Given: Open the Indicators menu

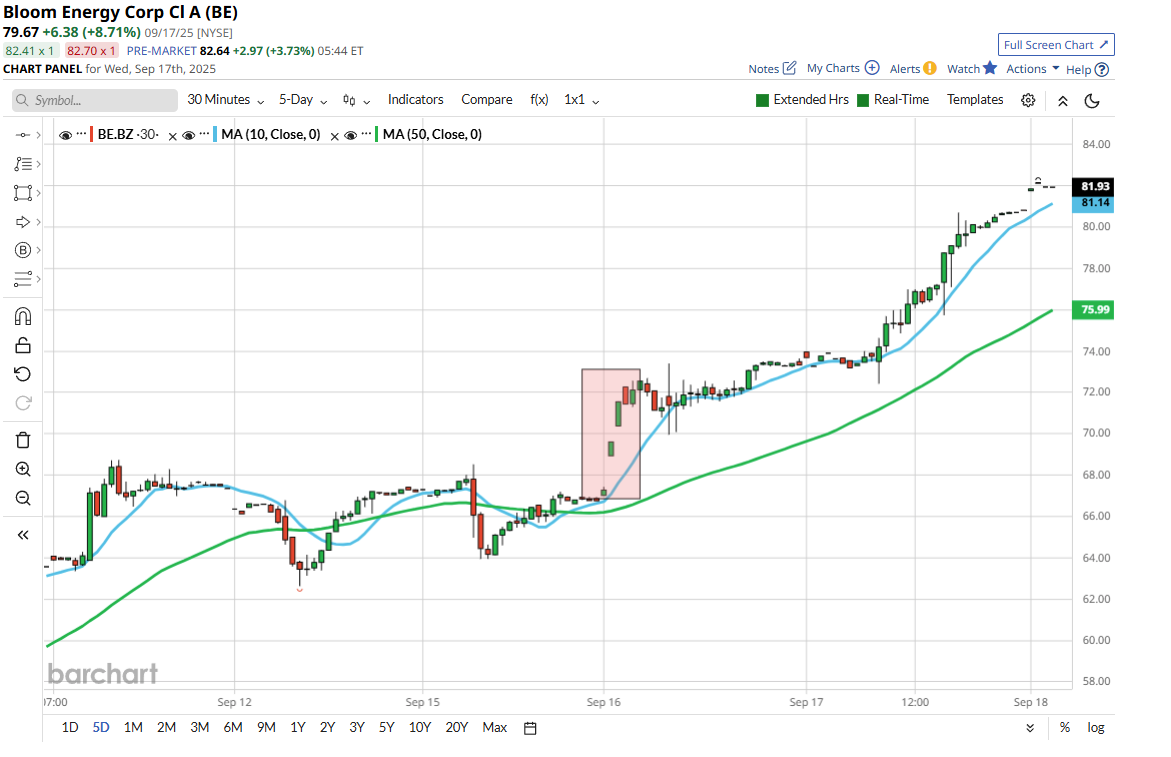Looking at the screenshot, I should pyautogui.click(x=415, y=99).
